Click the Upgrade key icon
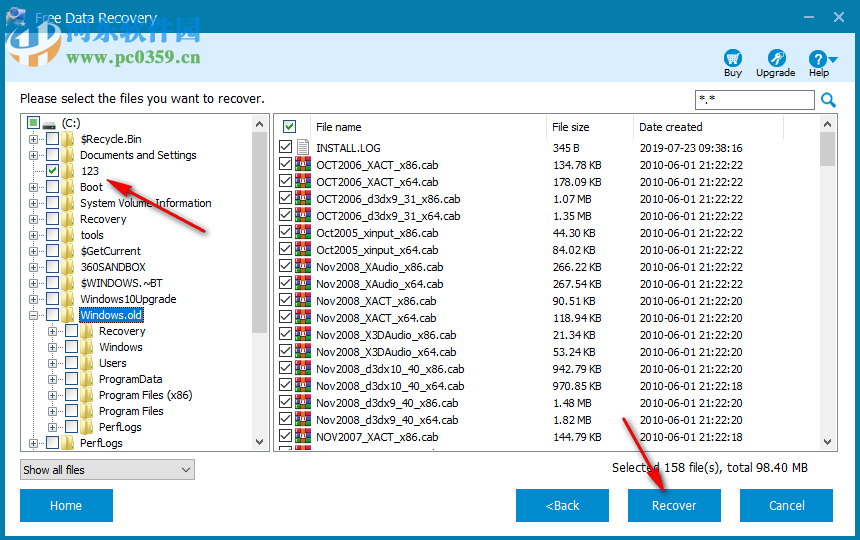 (776, 58)
